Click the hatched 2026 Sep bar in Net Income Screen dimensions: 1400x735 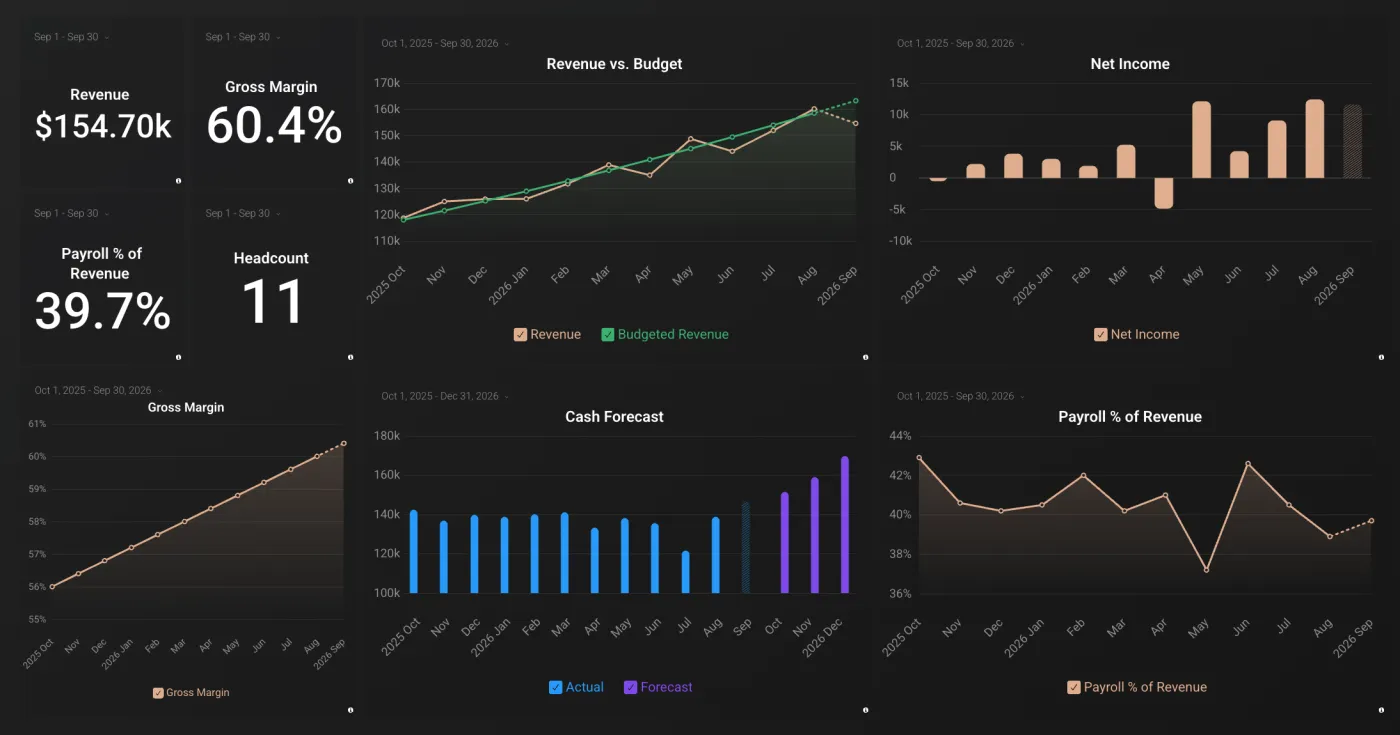coord(1352,142)
